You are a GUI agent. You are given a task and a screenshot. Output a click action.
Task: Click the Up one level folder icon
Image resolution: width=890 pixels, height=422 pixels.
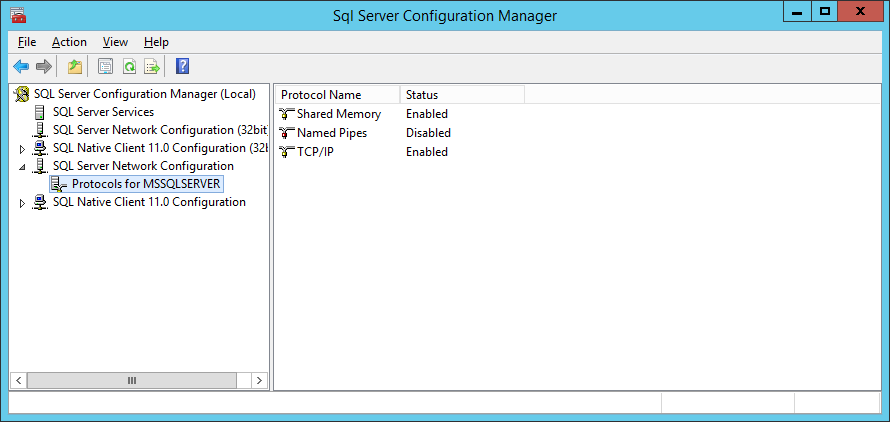tap(75, 67)
